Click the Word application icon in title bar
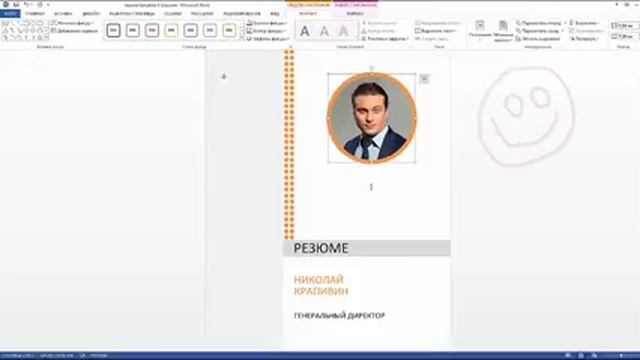The height and width of the screenshot is (360, 640). [x=6, y=4]
